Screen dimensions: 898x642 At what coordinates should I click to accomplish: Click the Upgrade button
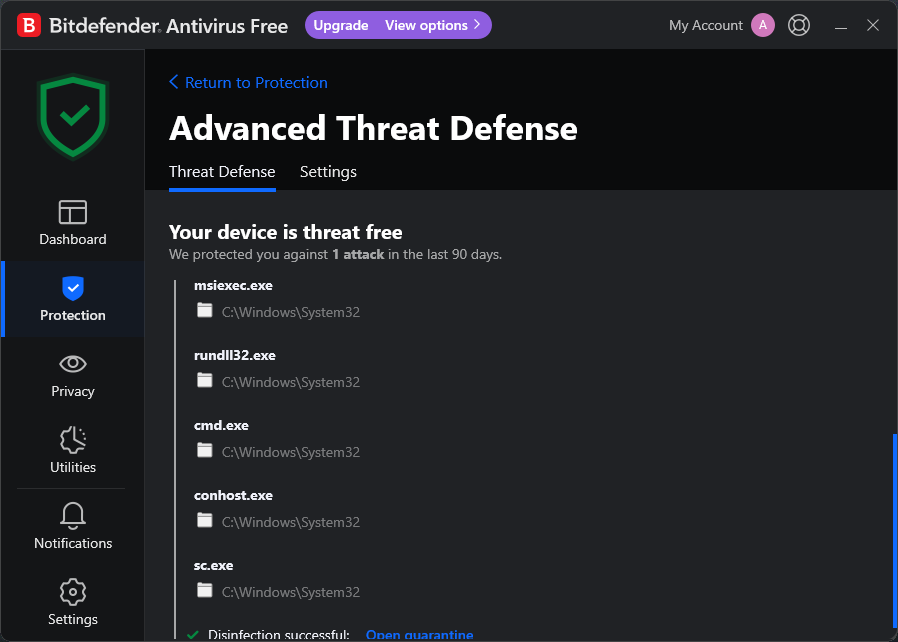pyautogui.click(x=341, y=25)
